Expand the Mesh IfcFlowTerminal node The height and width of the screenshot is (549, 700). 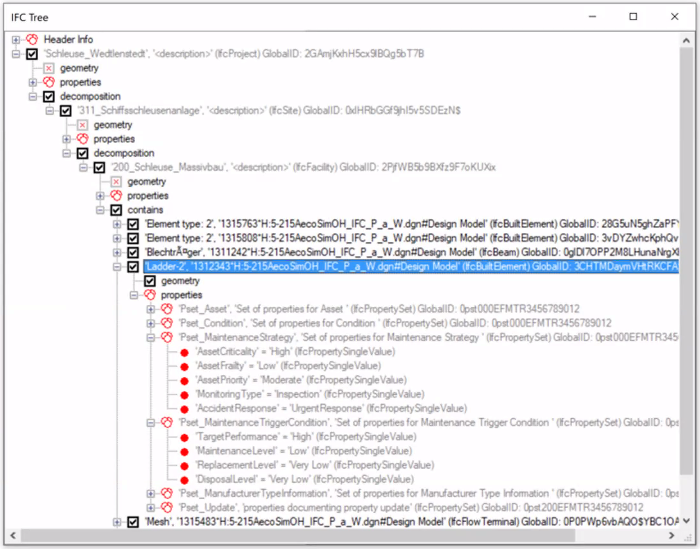[117, 522]
